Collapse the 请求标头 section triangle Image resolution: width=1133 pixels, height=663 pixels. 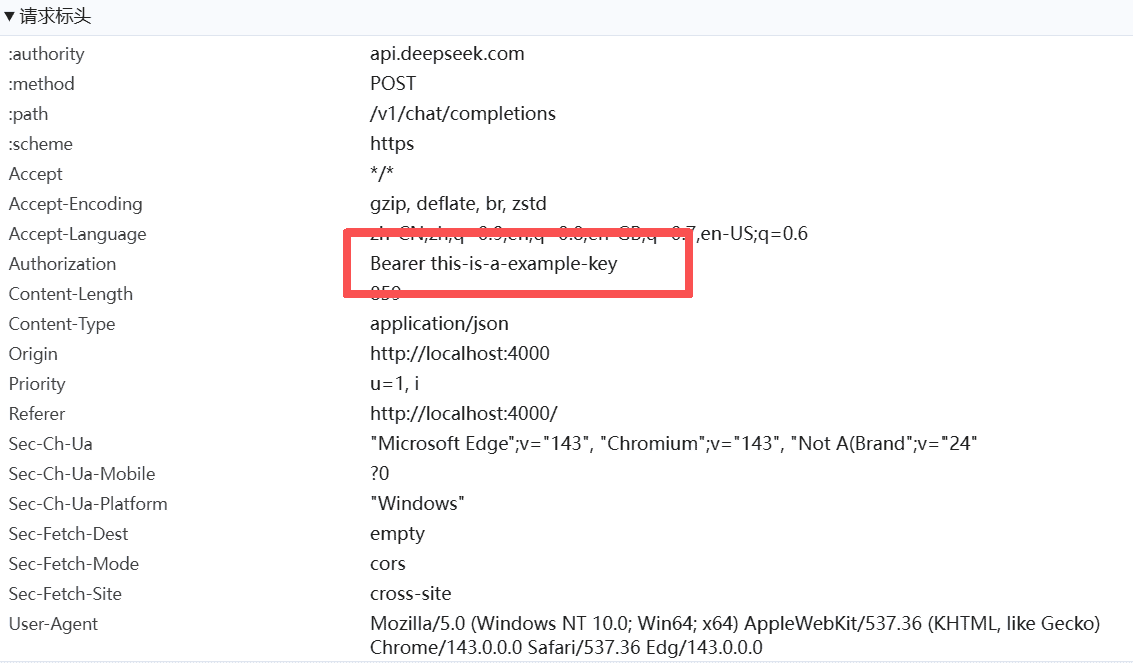10,17
